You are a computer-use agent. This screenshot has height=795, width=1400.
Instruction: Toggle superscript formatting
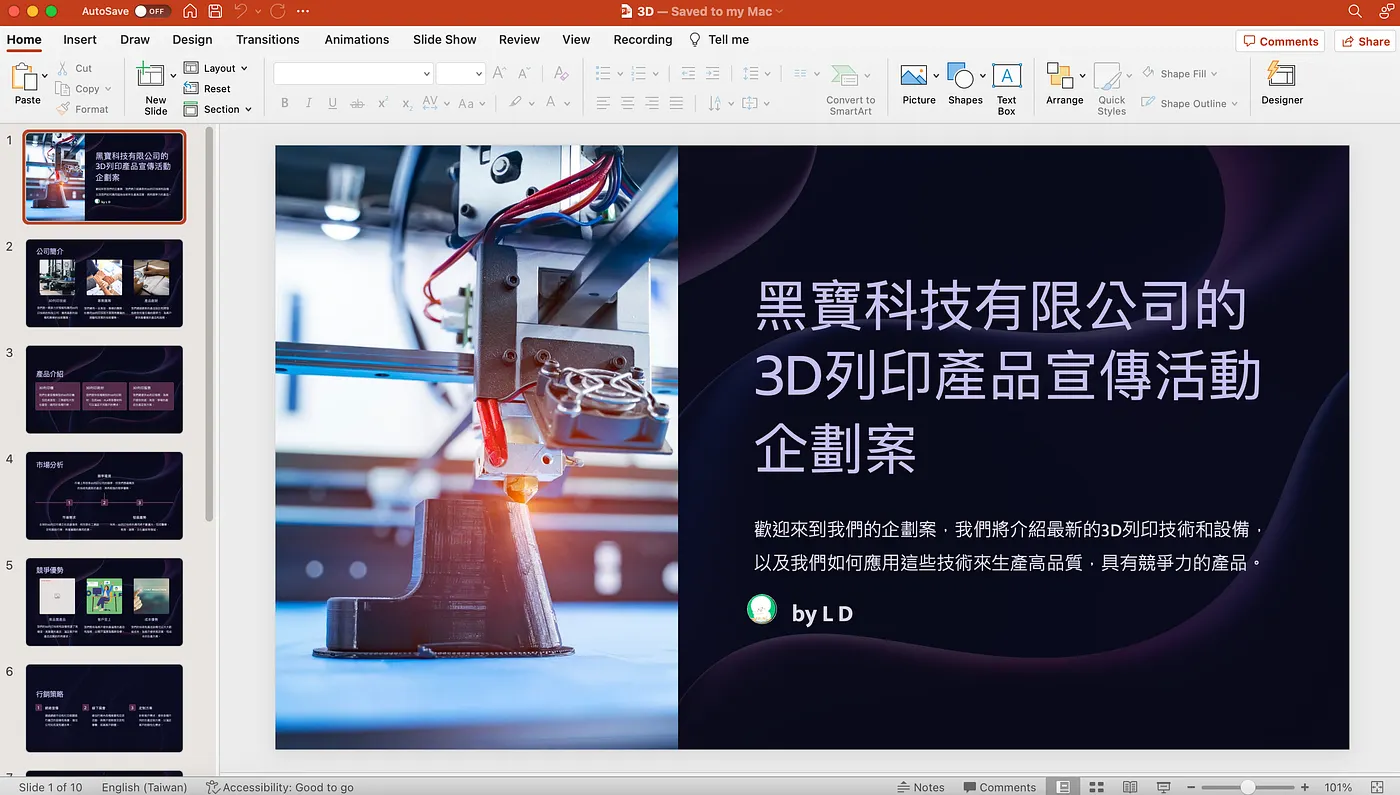382,103
